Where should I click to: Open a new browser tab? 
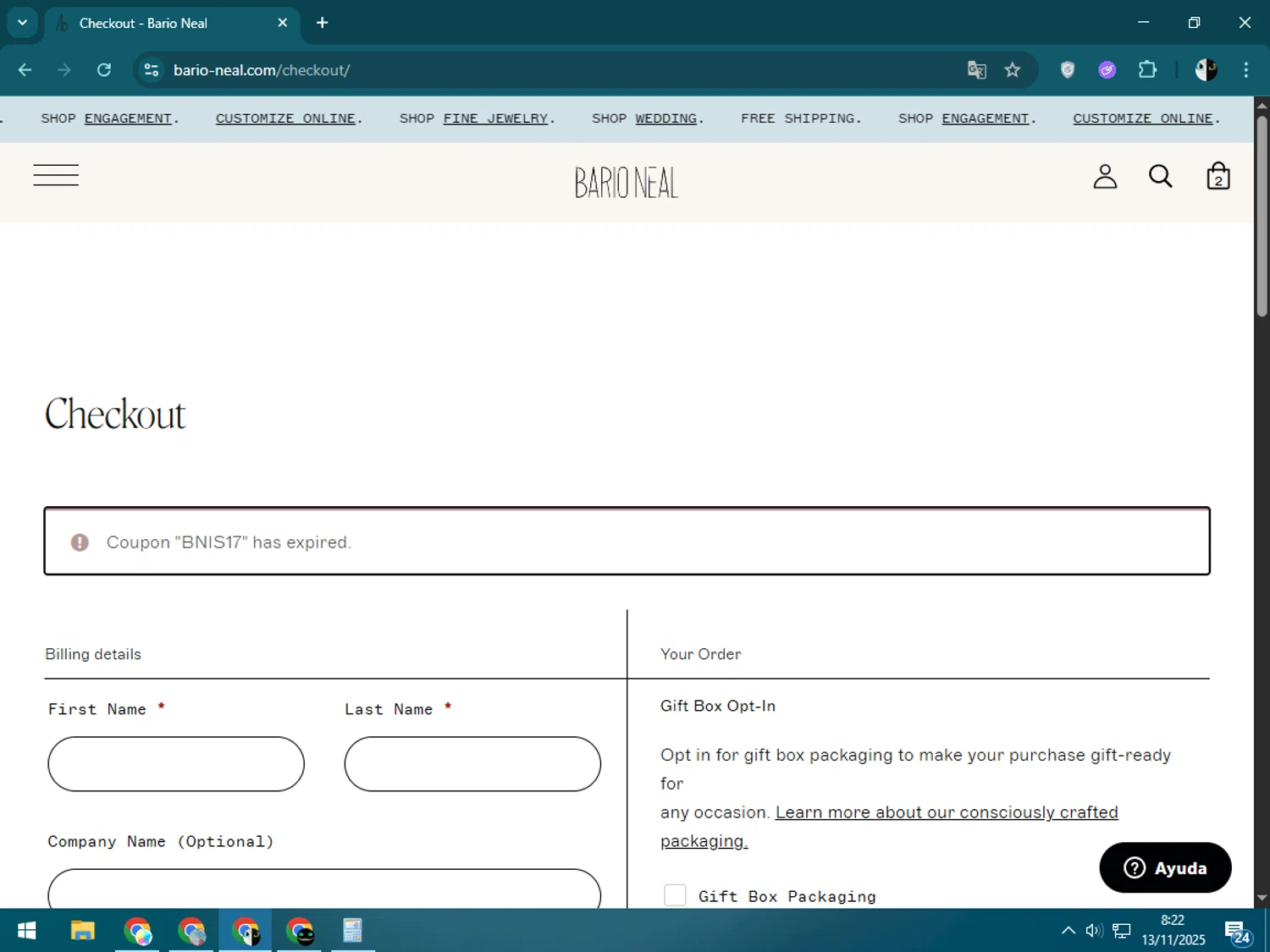coord(322,23)
